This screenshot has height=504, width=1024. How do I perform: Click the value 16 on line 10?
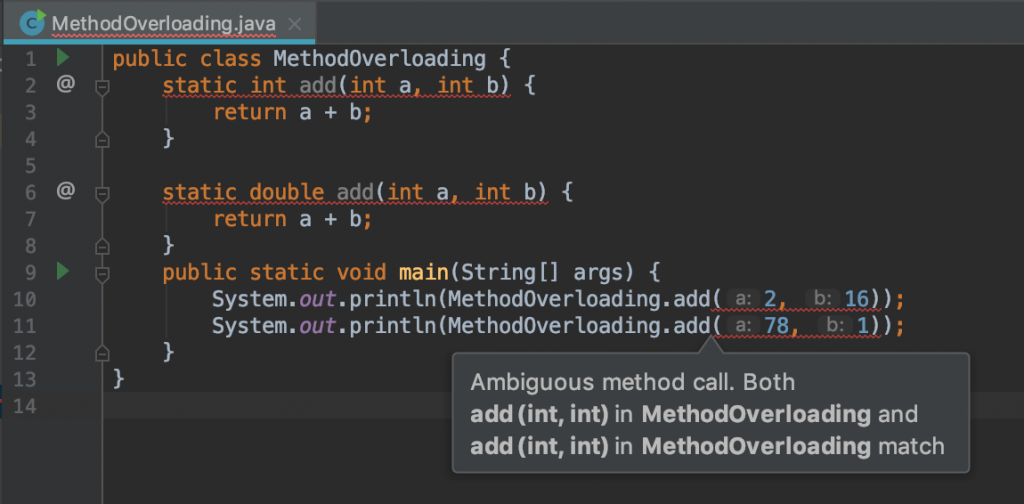(x=857, y=300)
